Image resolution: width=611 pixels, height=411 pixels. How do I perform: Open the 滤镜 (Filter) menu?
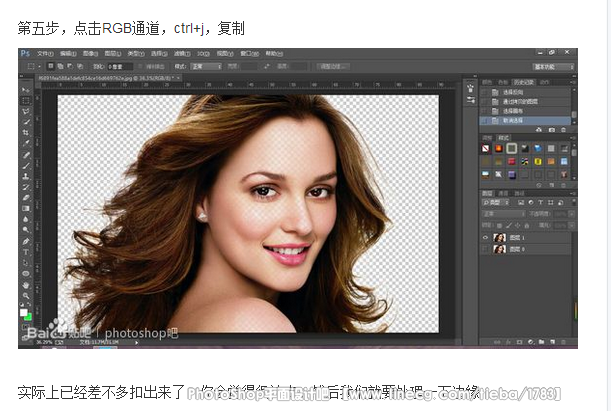click(x=182, y=53)
